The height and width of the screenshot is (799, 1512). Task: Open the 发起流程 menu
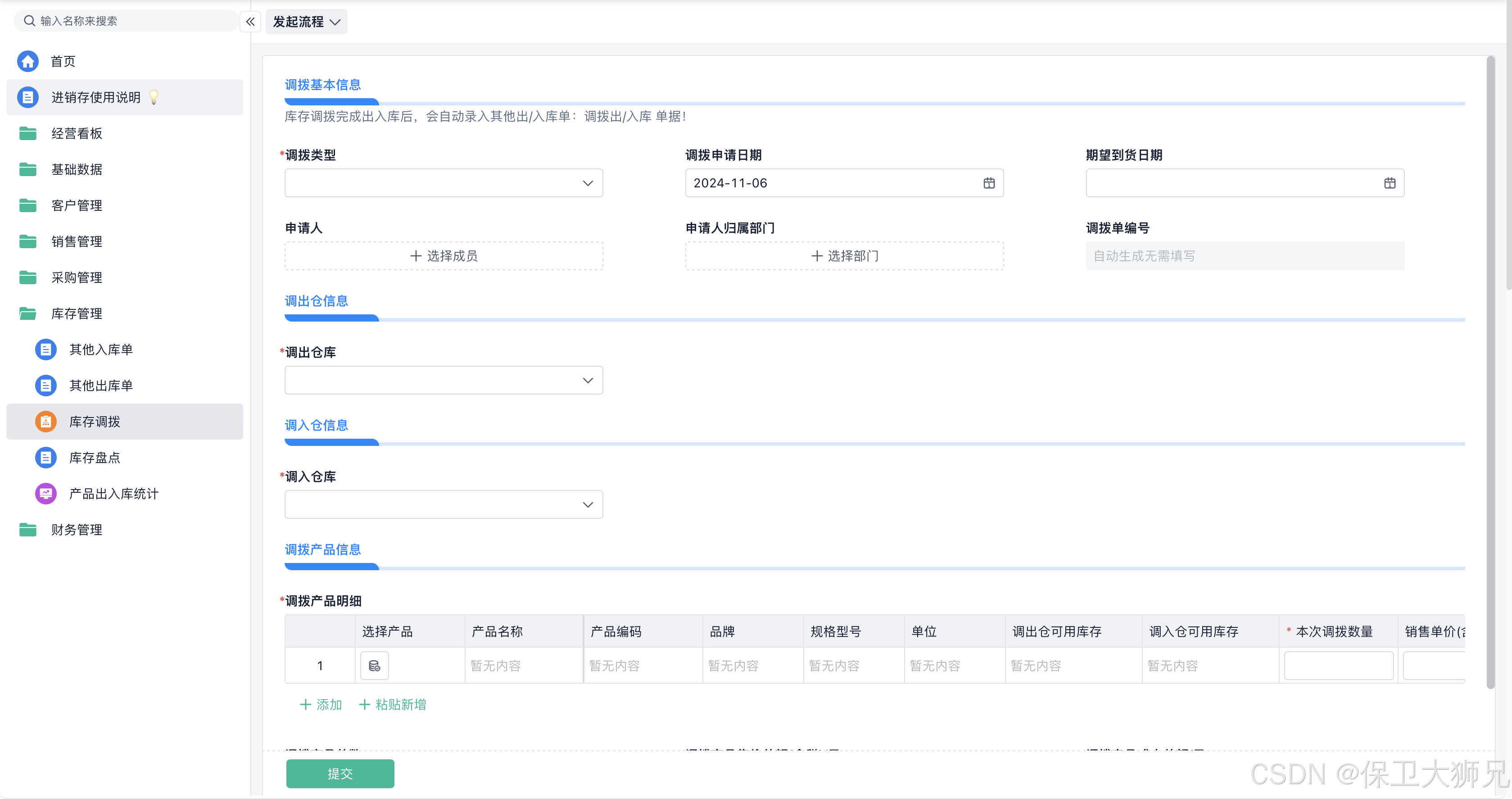[x=306, y=22]
